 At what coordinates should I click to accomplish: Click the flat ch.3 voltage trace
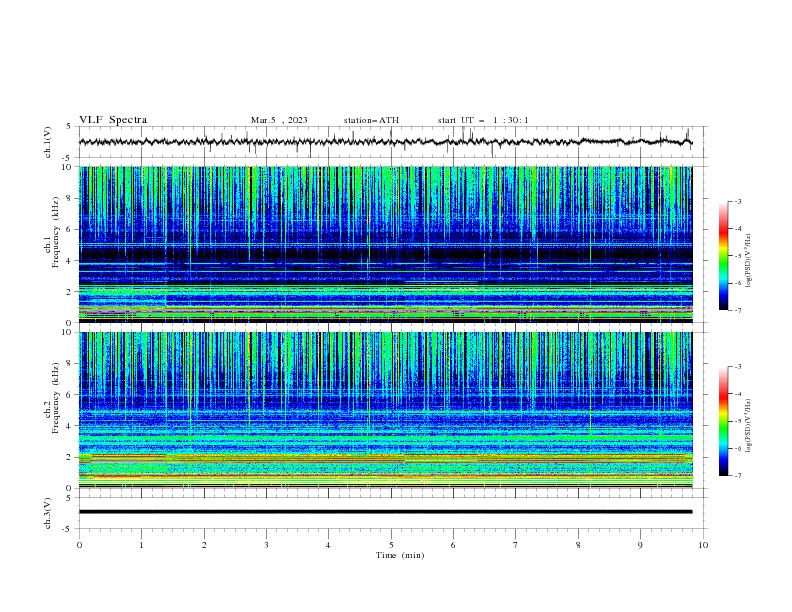385,512
